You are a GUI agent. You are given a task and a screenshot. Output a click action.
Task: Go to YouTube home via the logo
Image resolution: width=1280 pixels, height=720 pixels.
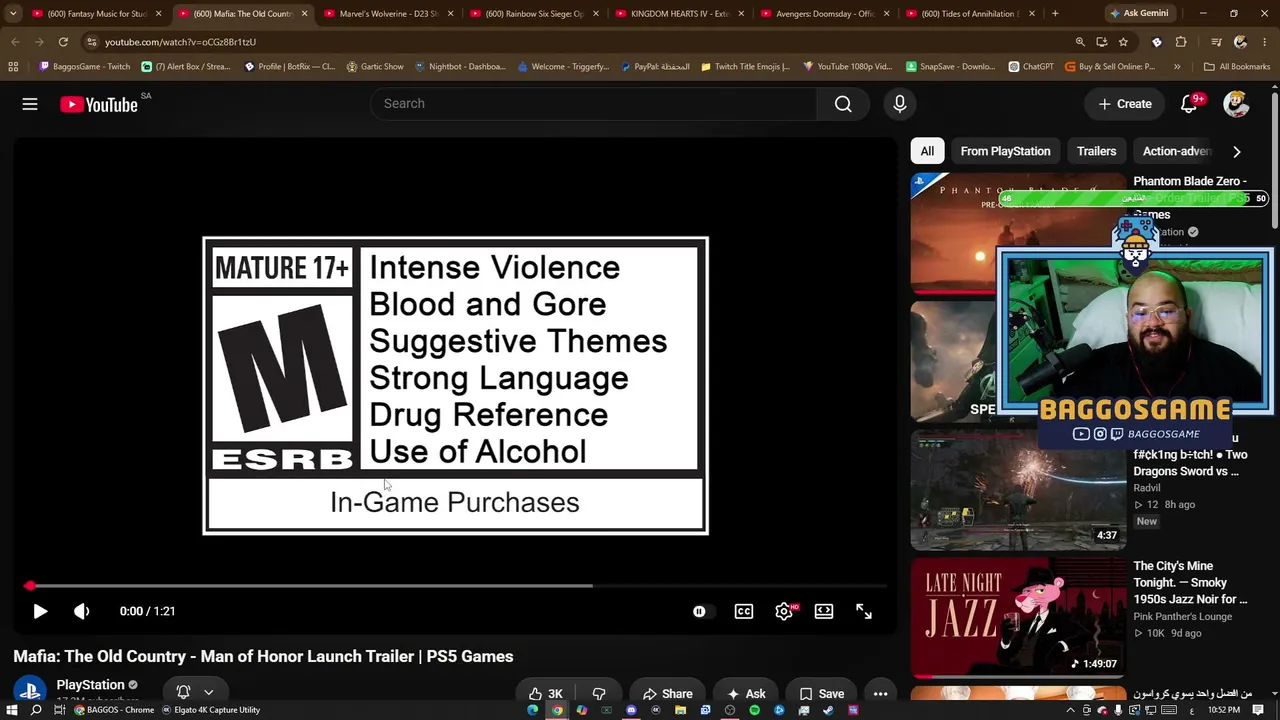click(x=99, y=104)
